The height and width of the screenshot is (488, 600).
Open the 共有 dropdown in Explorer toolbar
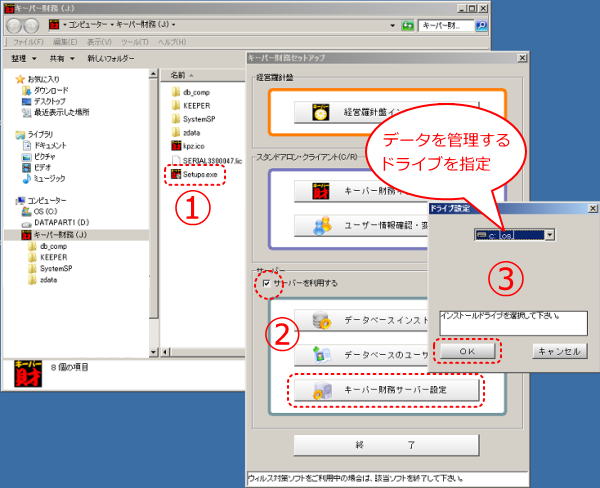point(62,59)
